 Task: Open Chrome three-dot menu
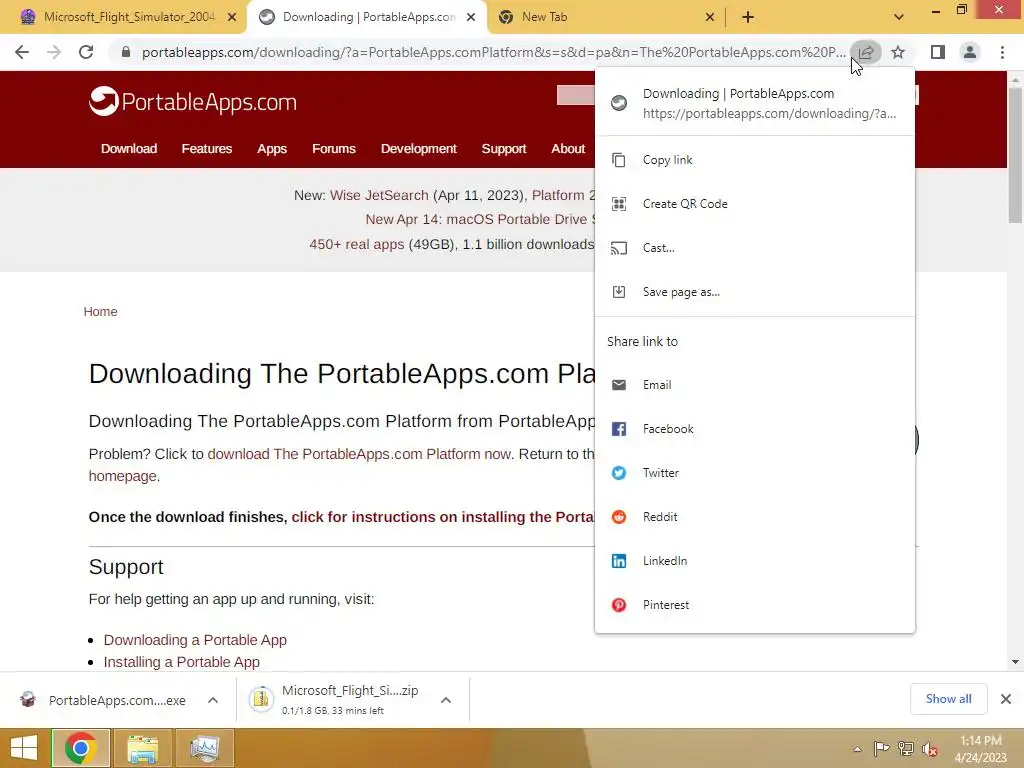[x=1002, y=52]
